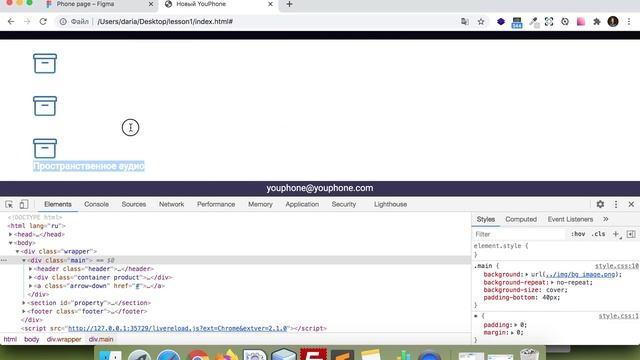Click the browser forward arrow

pos(27,22)
